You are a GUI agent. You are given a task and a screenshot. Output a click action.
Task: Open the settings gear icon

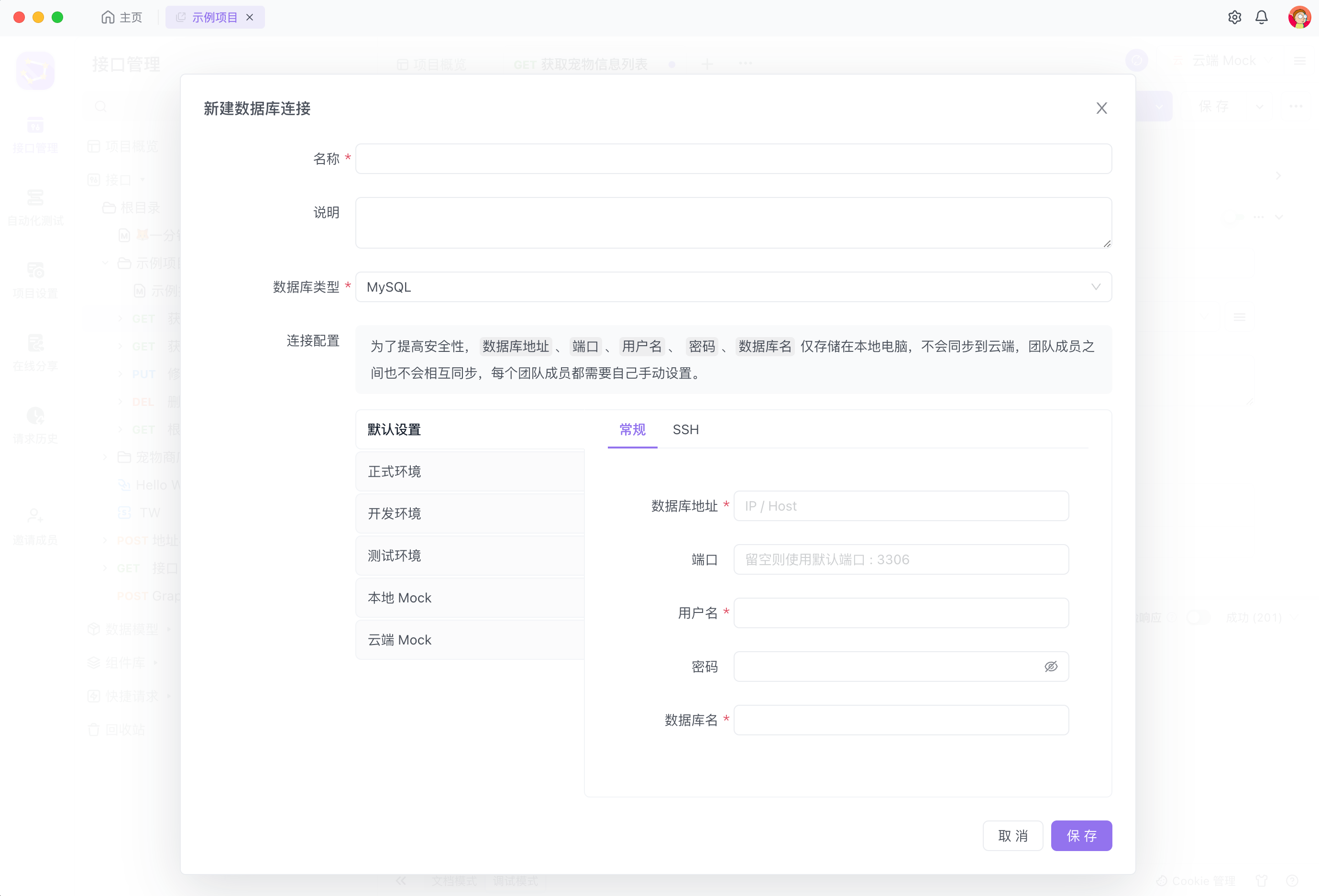click(1234, 18)
